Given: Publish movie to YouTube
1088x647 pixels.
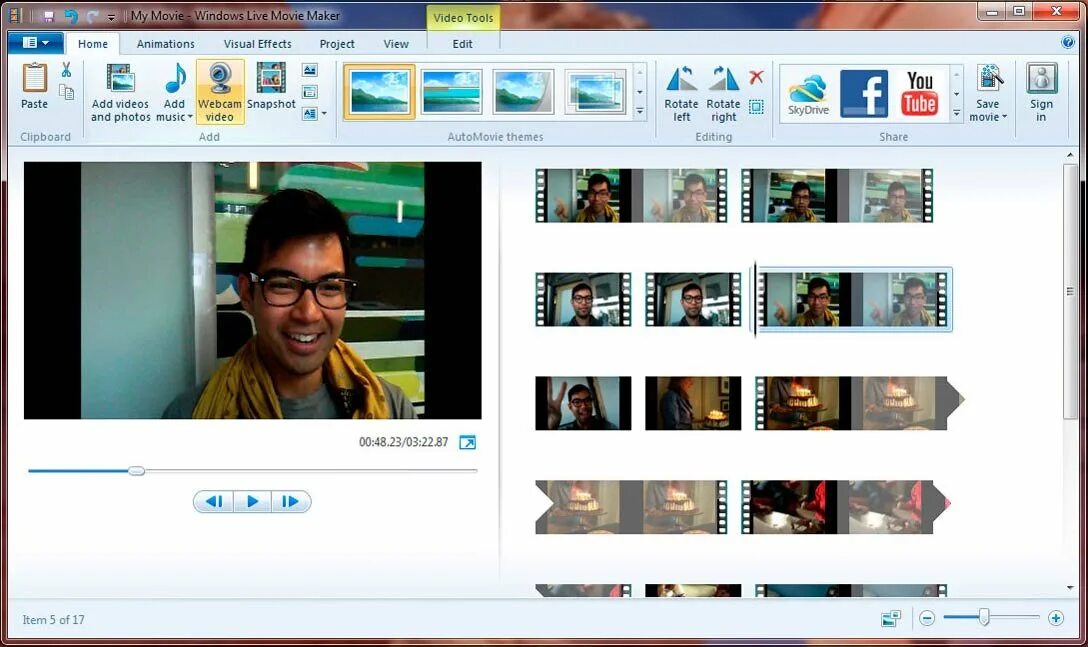Looking at the screenshot, I should (919, 93).
